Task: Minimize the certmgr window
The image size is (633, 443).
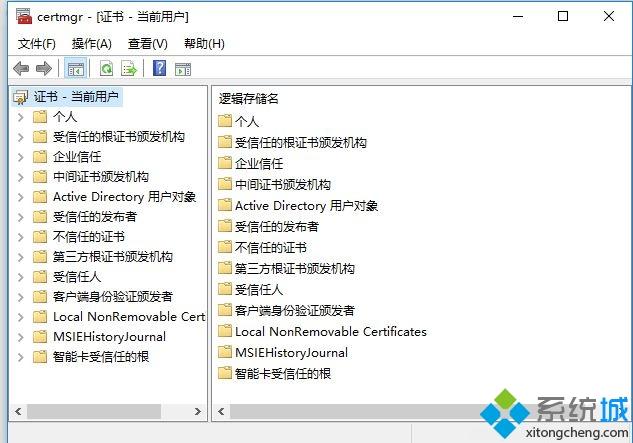Action: pyautogui.click(x=518, y=17)
